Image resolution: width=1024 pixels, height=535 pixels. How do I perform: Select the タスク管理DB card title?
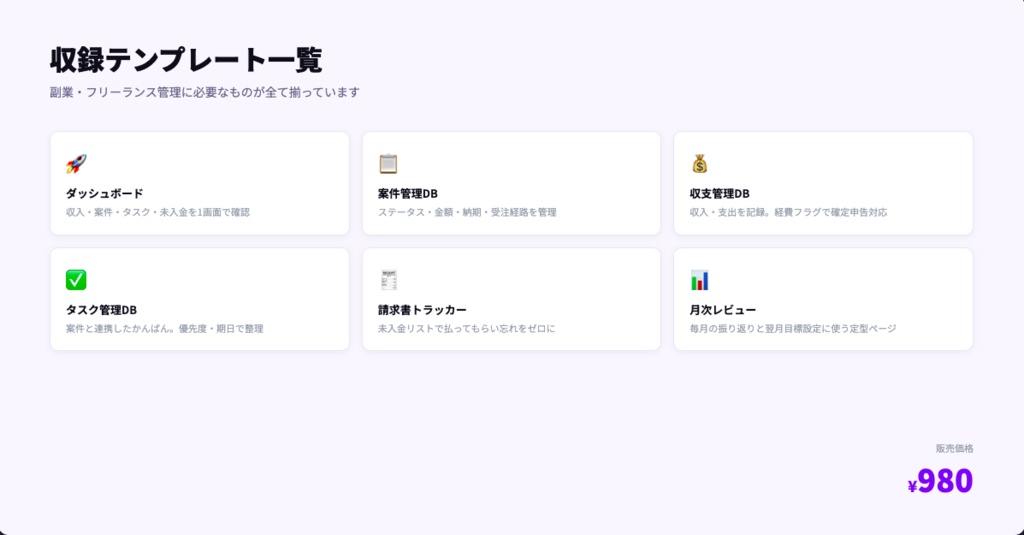pyautogui.click(x=101, y=310)
